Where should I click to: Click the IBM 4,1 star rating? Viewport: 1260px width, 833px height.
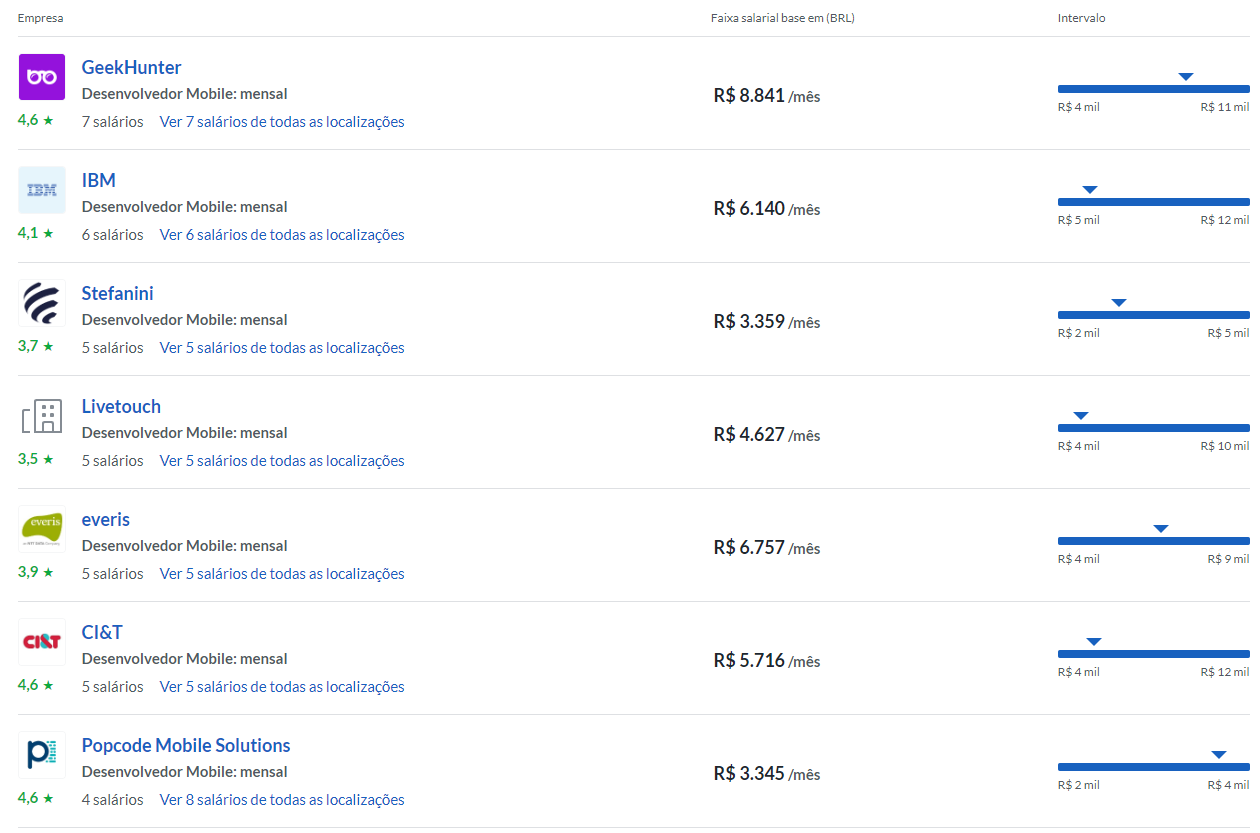click(35, 233)
